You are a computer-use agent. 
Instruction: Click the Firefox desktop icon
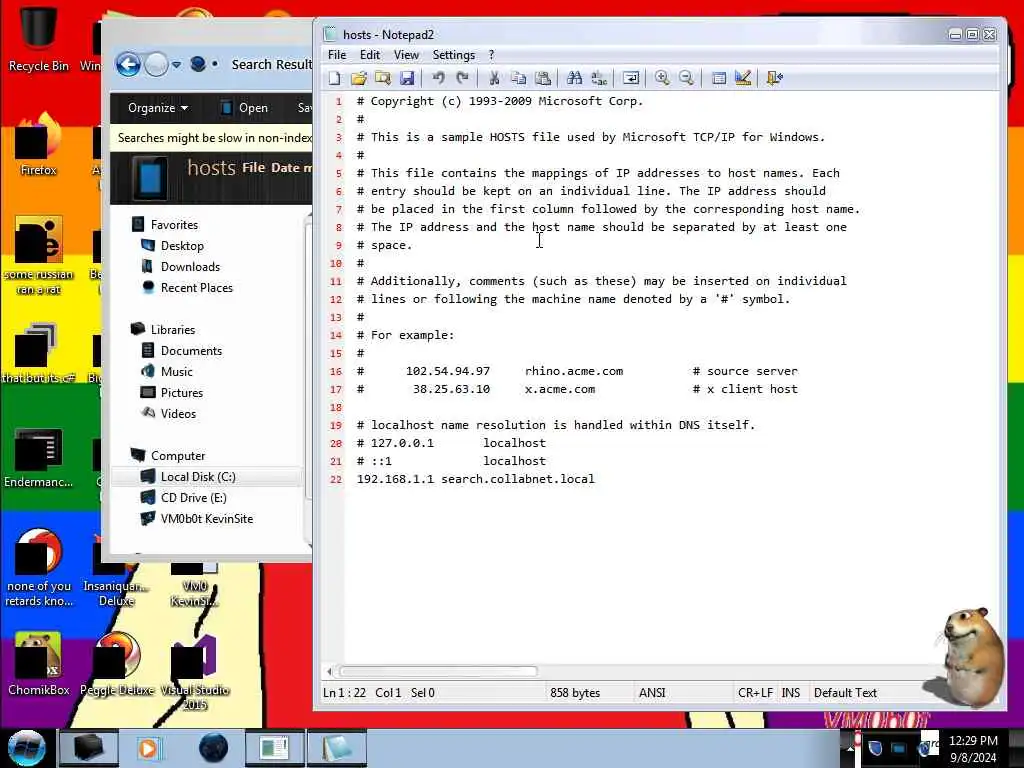(38, 145)
